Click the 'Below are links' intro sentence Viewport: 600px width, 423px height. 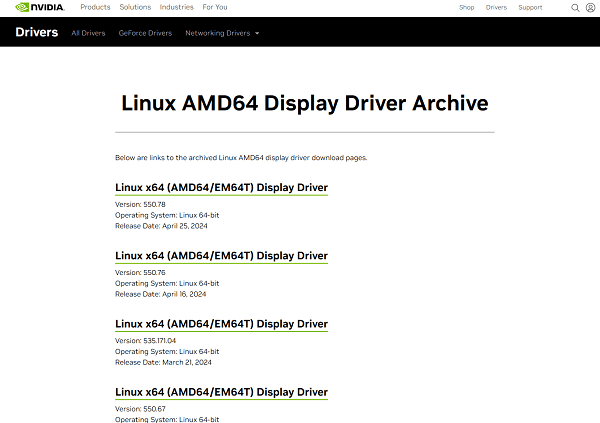pos(241,158)
